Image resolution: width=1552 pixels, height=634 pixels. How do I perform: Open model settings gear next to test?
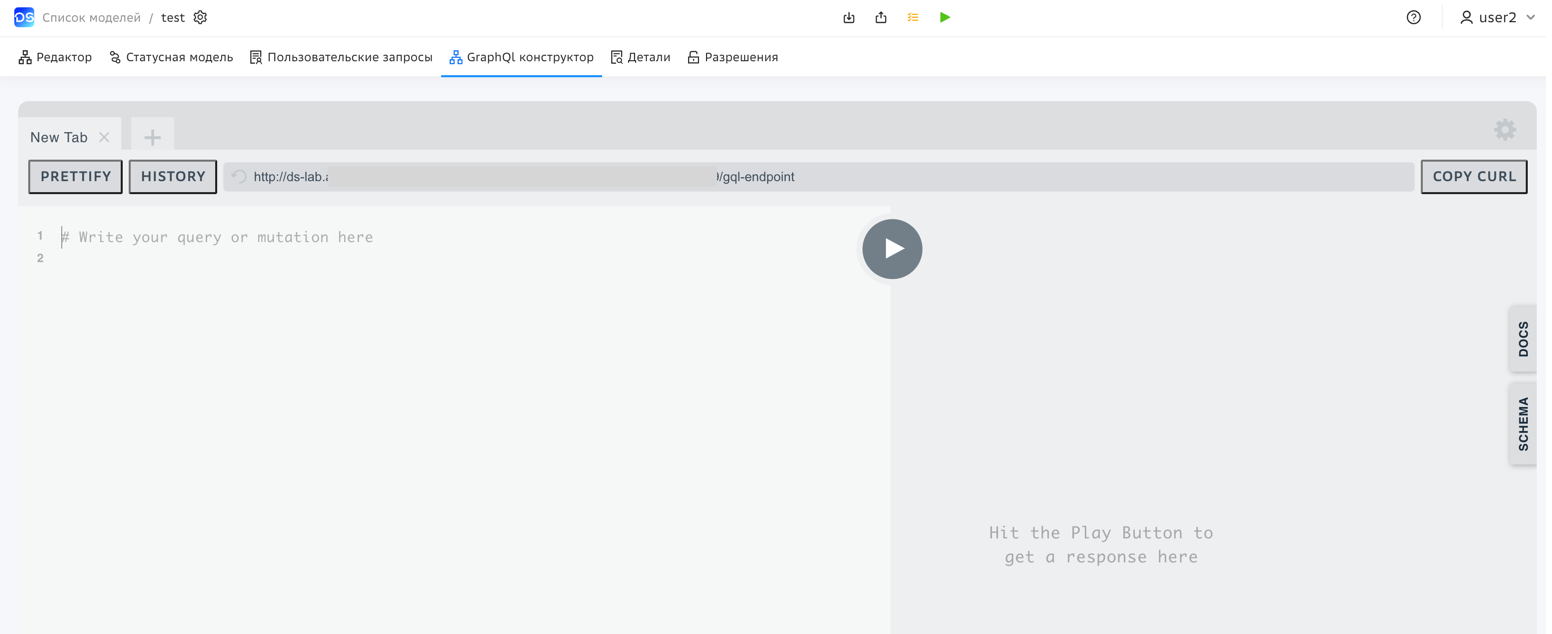[x=200, y=17]
